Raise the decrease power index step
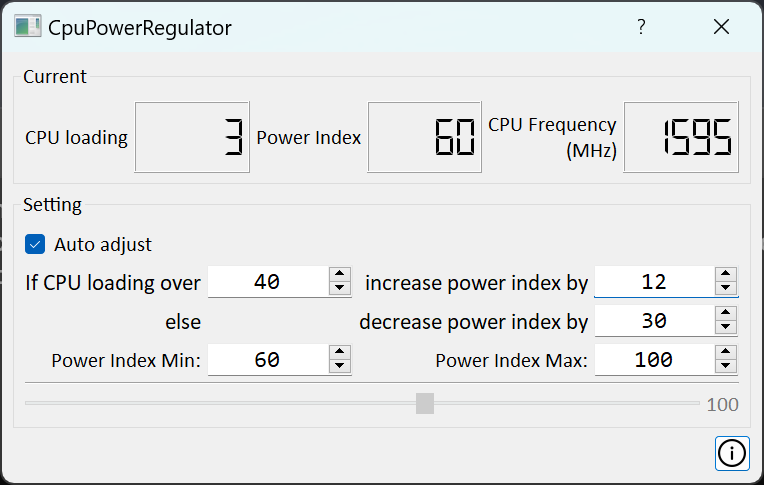The width and height of the screenshot is (764, 485). (x=727, y=314)
